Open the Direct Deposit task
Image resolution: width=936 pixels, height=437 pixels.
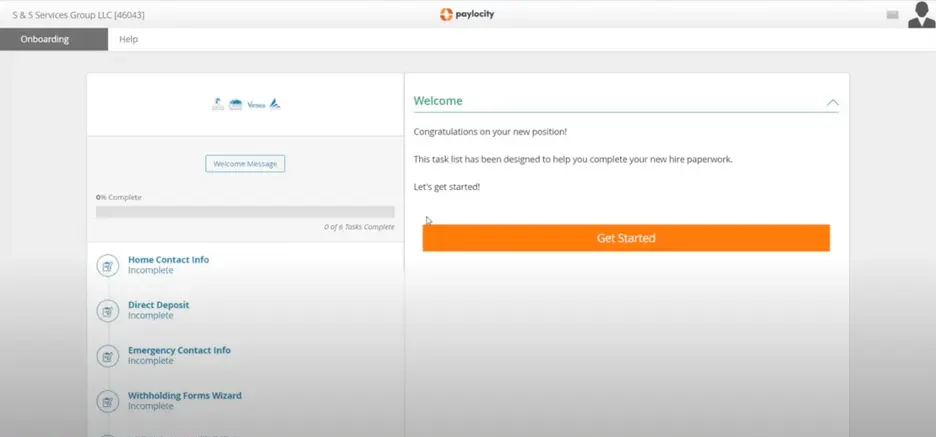click(158, 305)
